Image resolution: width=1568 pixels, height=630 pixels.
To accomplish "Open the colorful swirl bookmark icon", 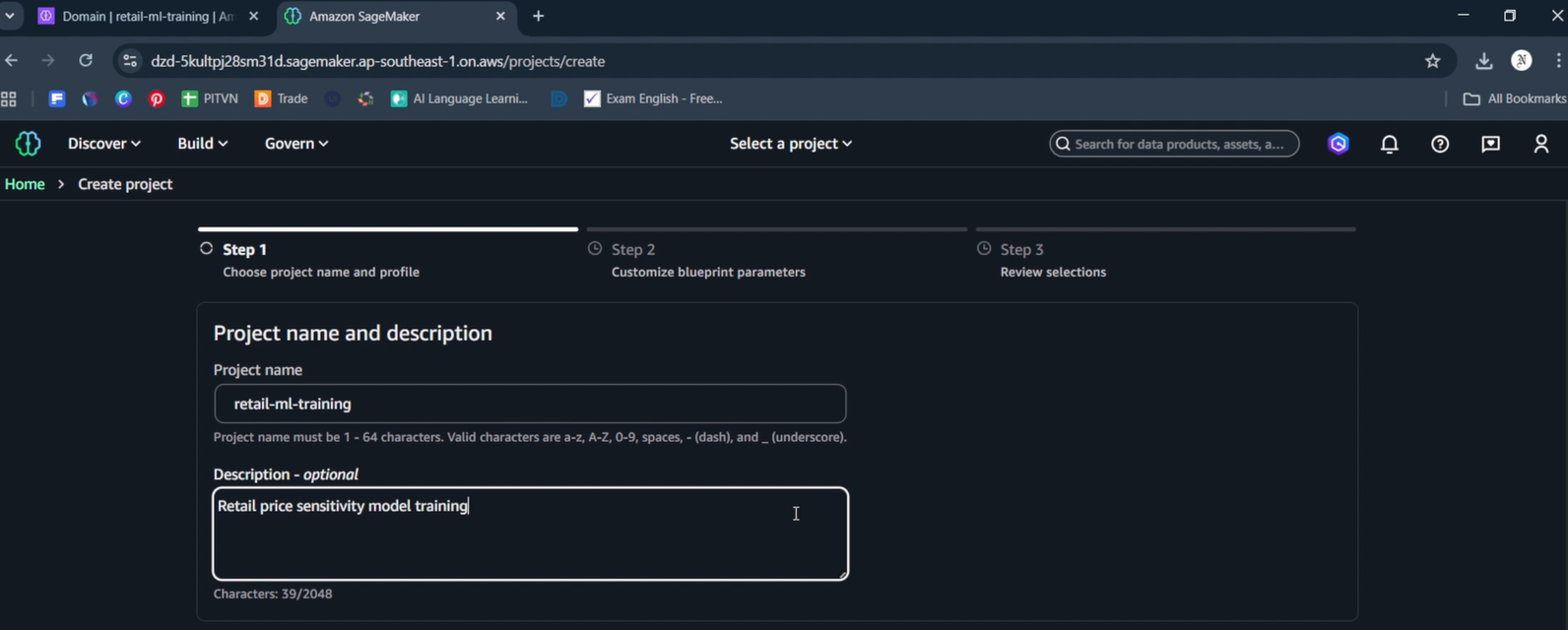I will tap(365, 98).
